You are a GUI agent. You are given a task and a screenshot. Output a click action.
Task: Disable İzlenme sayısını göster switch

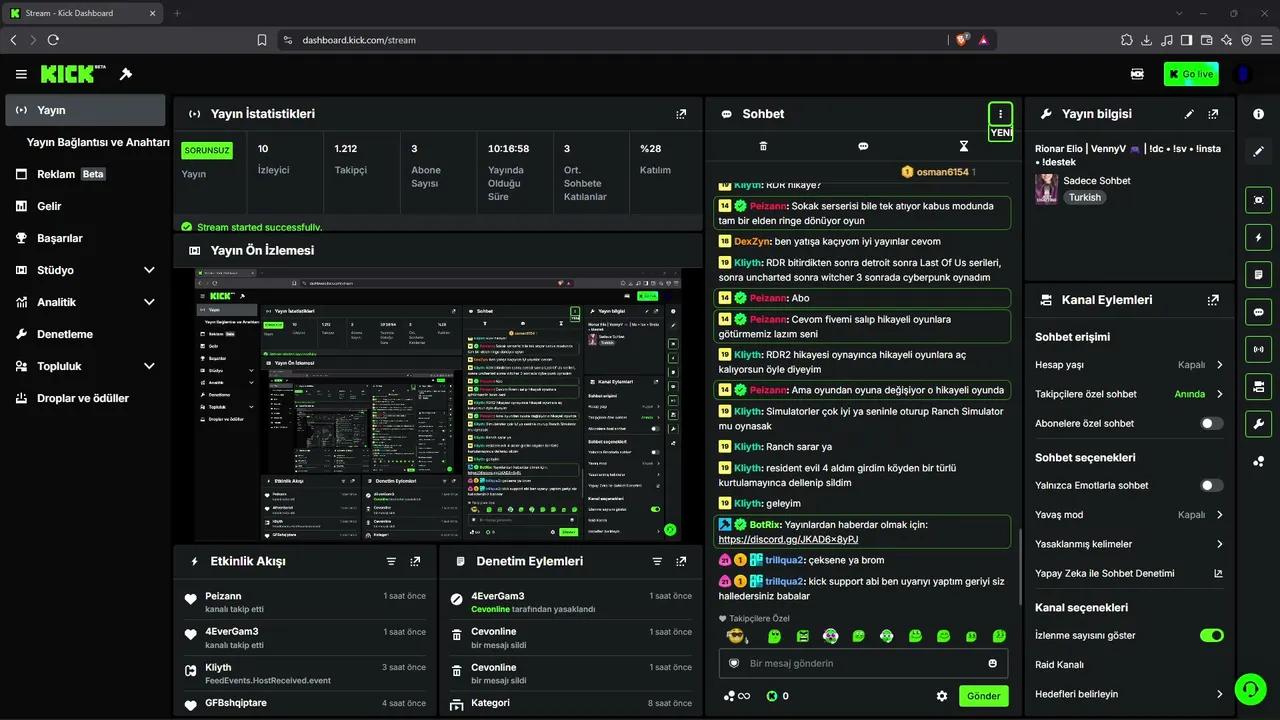[1212, 635]
